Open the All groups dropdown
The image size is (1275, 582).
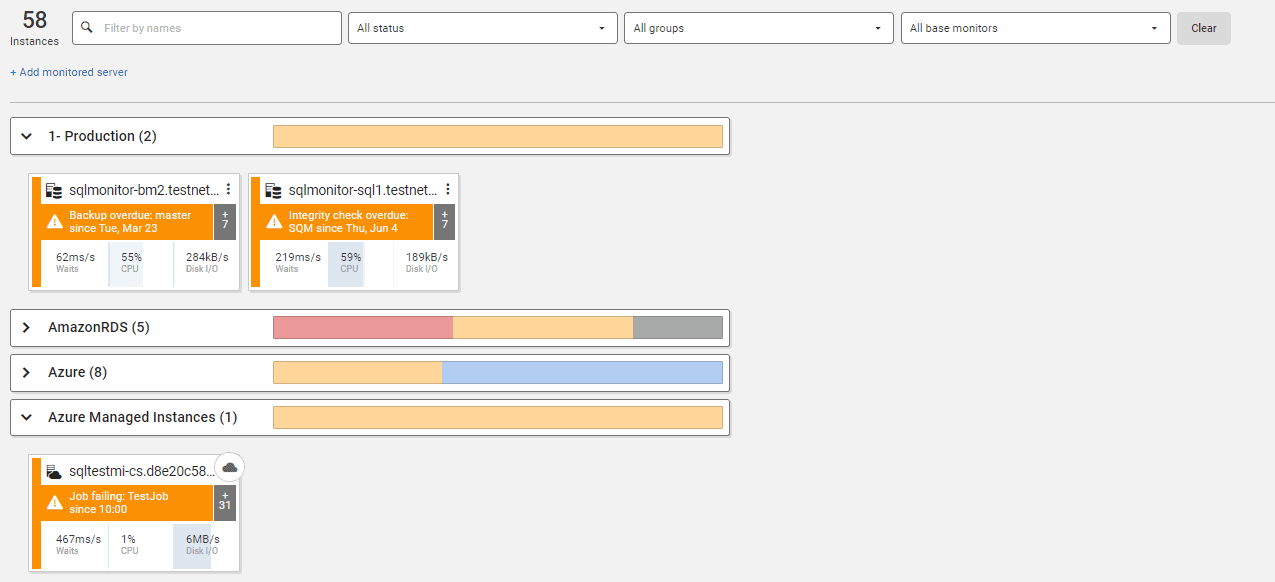758,28
